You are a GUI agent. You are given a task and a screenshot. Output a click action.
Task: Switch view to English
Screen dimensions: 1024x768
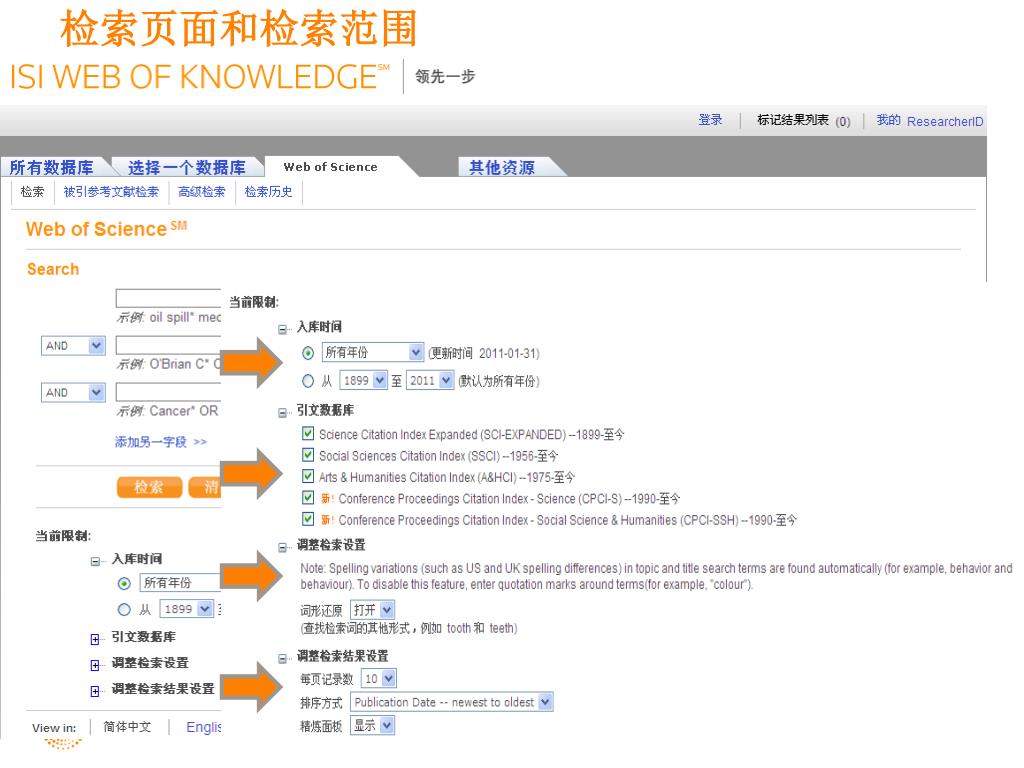(204, 727)
